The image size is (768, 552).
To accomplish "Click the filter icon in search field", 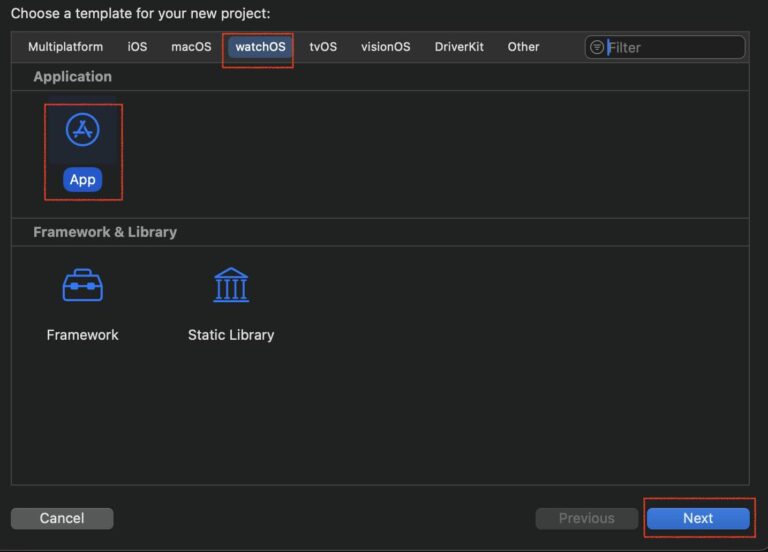I will (x=597, y=47).
